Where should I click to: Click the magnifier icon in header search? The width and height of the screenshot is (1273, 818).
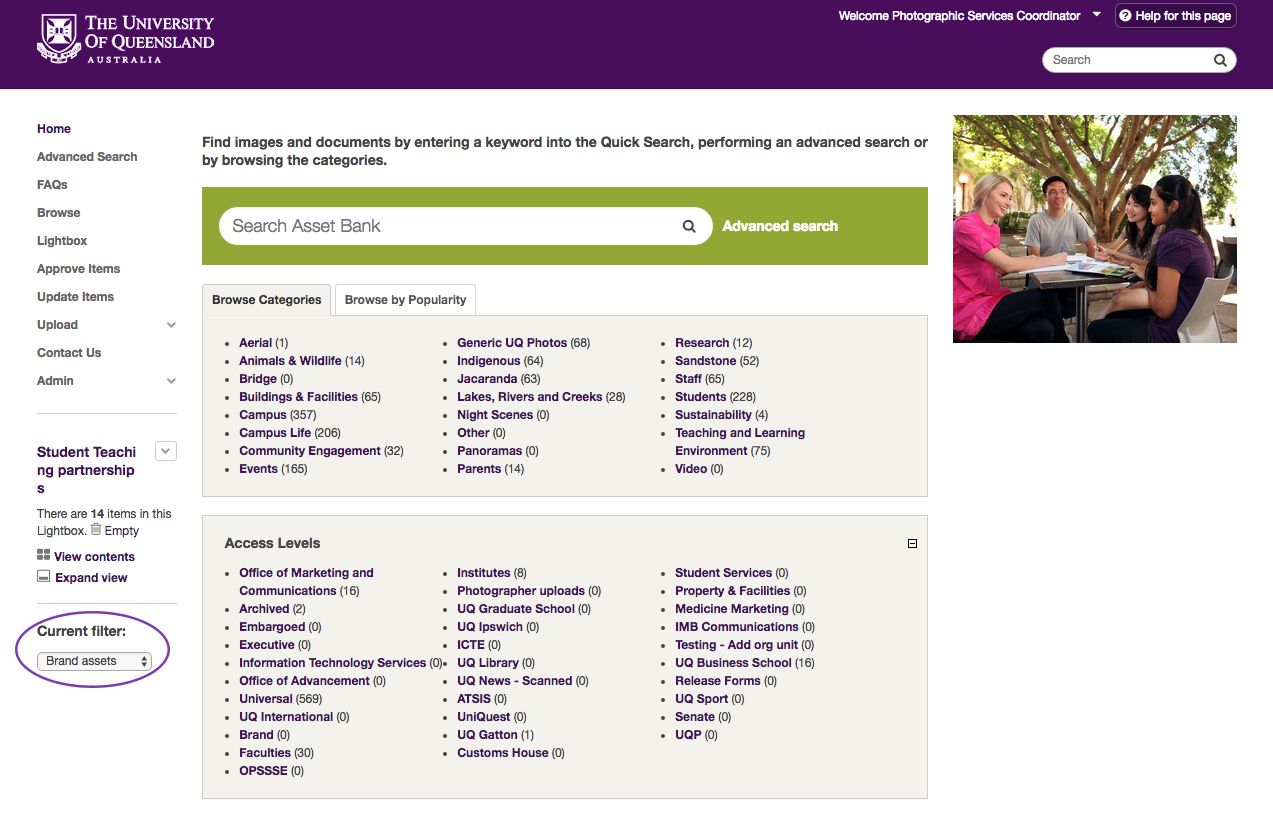coord(1220,60)
